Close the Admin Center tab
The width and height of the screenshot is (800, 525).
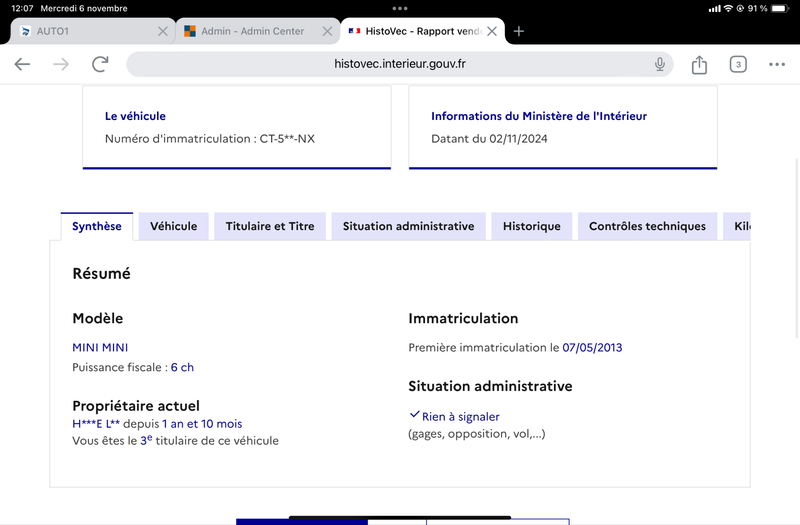pyautogui.click(x=328, y=31)
